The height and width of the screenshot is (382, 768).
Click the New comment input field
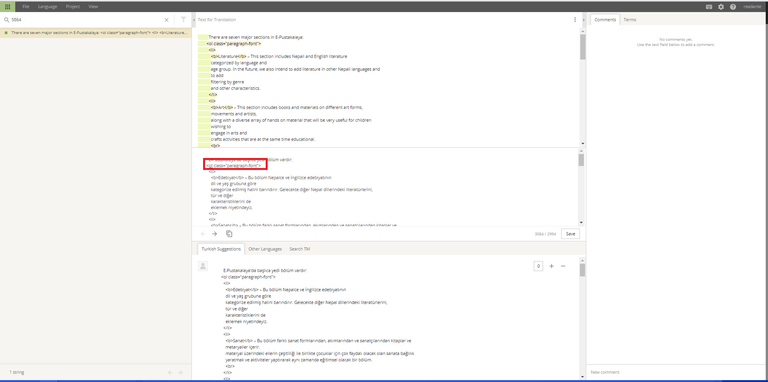tap(676, 373)
